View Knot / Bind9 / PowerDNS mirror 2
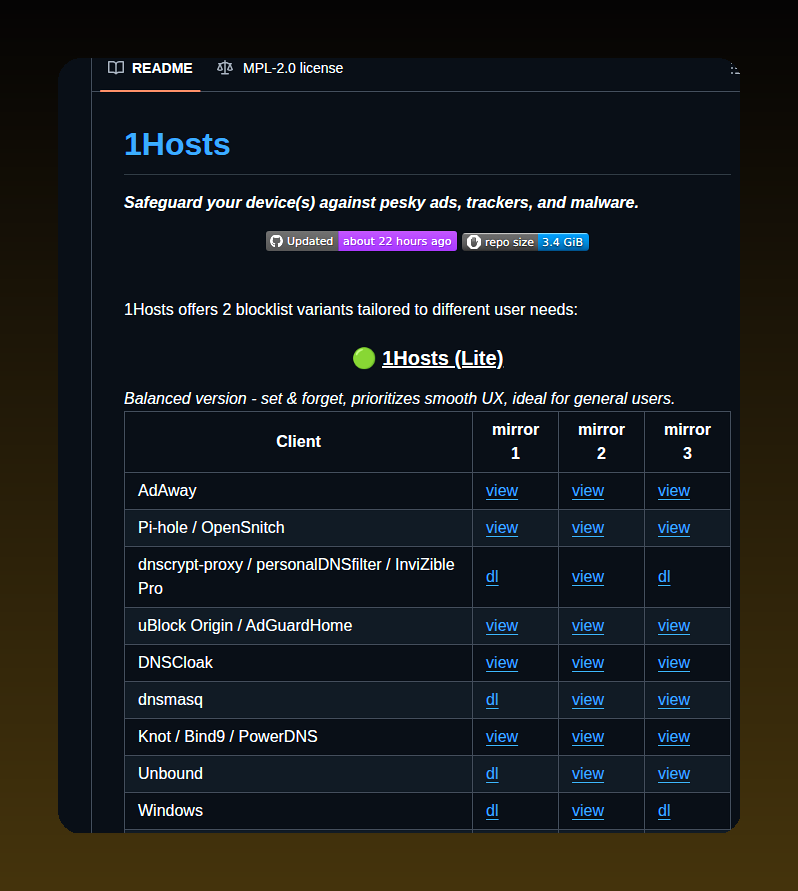798x891 pixels. [x=588, y=736]
